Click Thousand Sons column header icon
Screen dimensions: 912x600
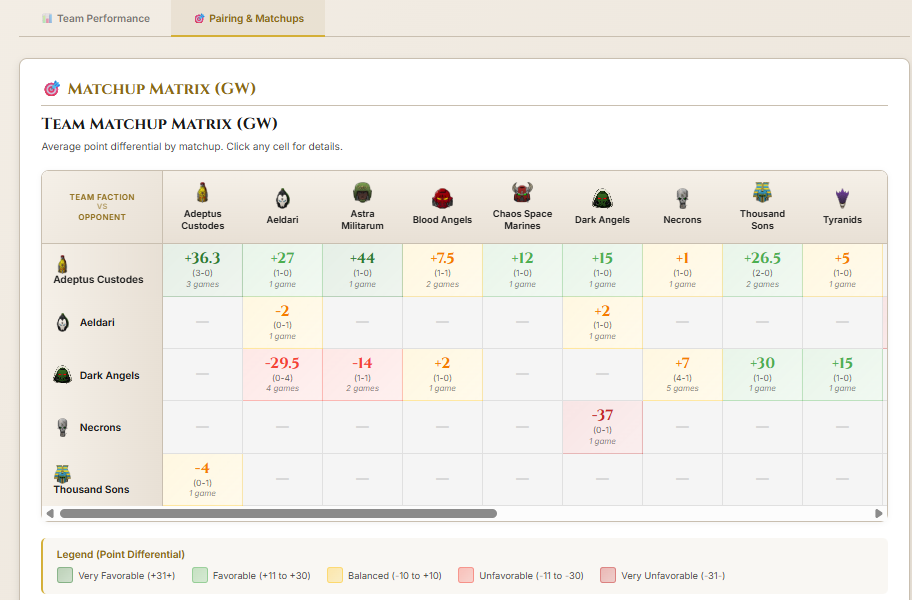763,192
